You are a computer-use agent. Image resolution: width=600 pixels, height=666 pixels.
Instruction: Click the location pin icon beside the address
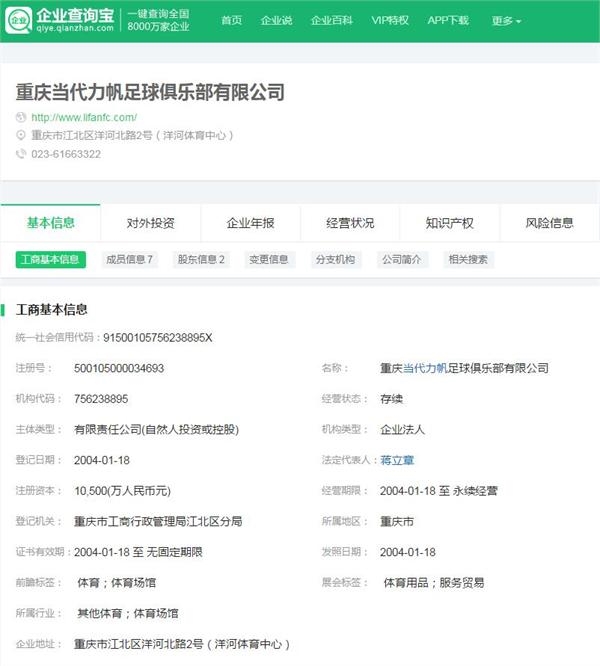[x=21, y=135]
